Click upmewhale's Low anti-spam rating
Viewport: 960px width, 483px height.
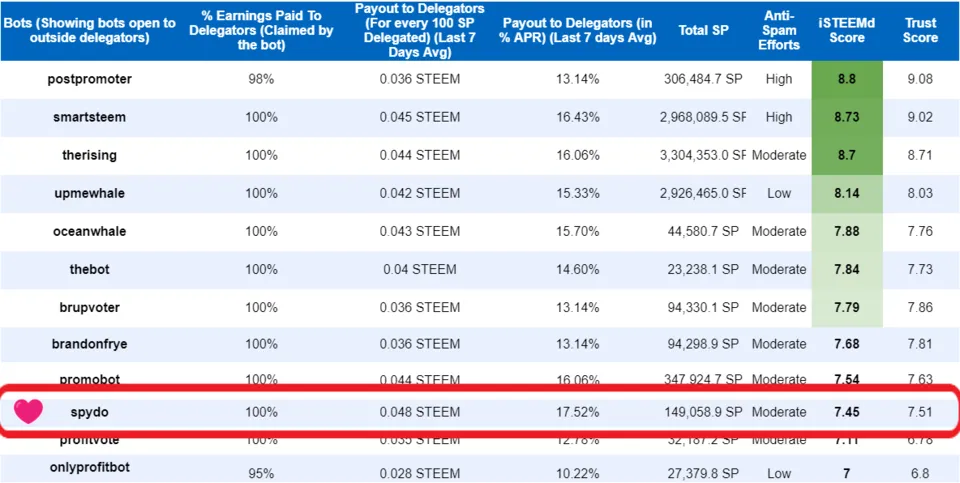779,193
